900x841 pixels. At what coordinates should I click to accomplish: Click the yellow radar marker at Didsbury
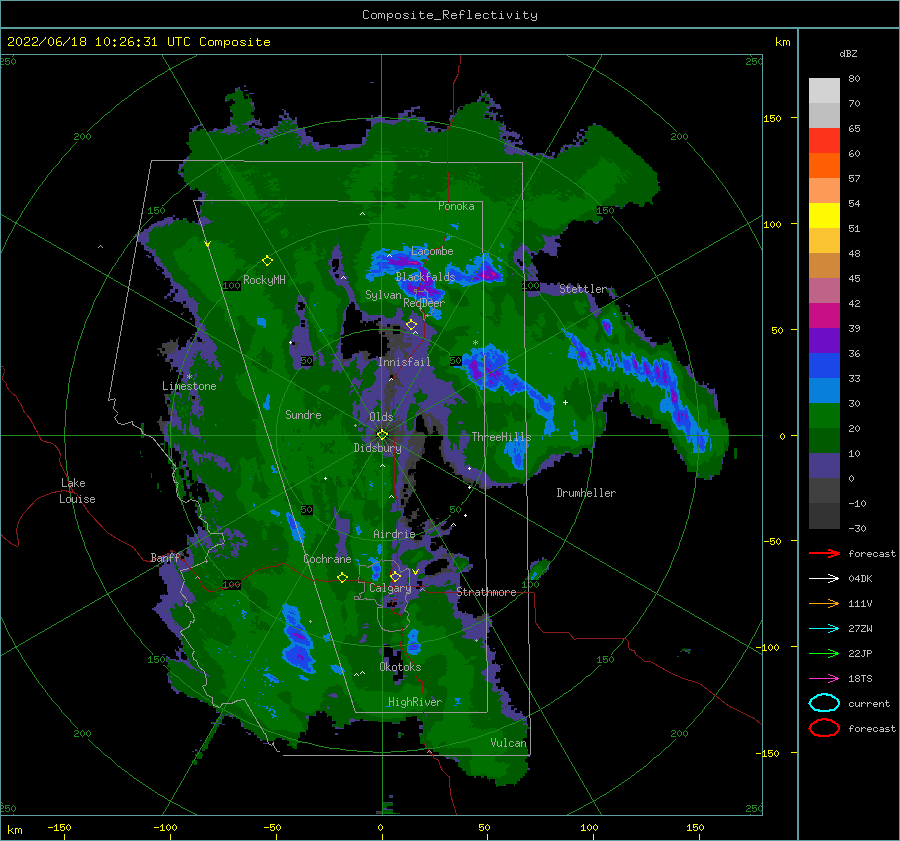[382, 435]
